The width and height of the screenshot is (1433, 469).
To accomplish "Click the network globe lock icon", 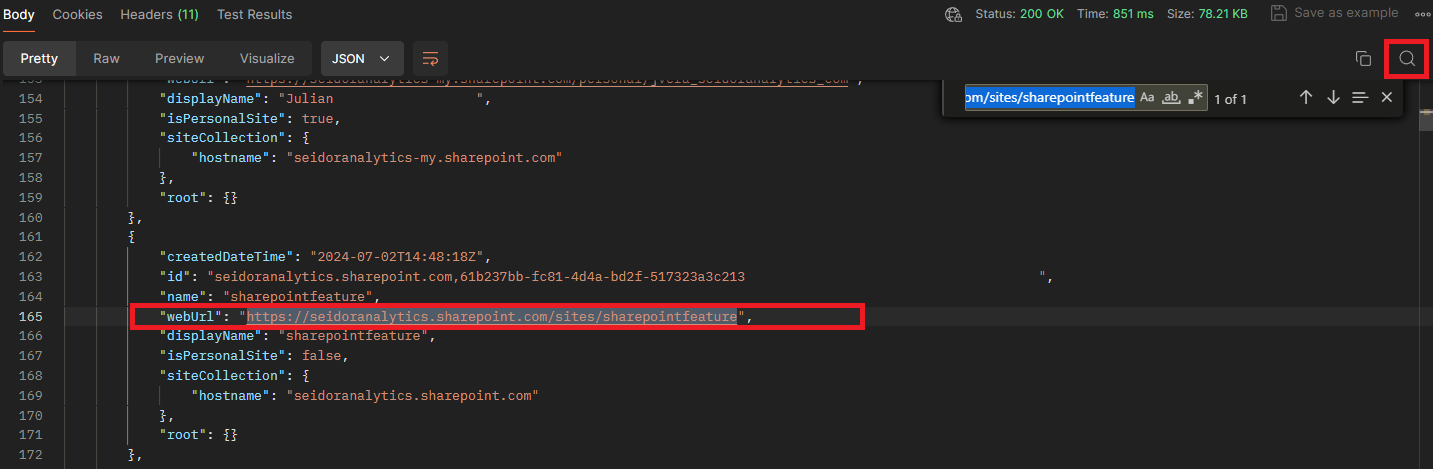I will coord(953,14).
